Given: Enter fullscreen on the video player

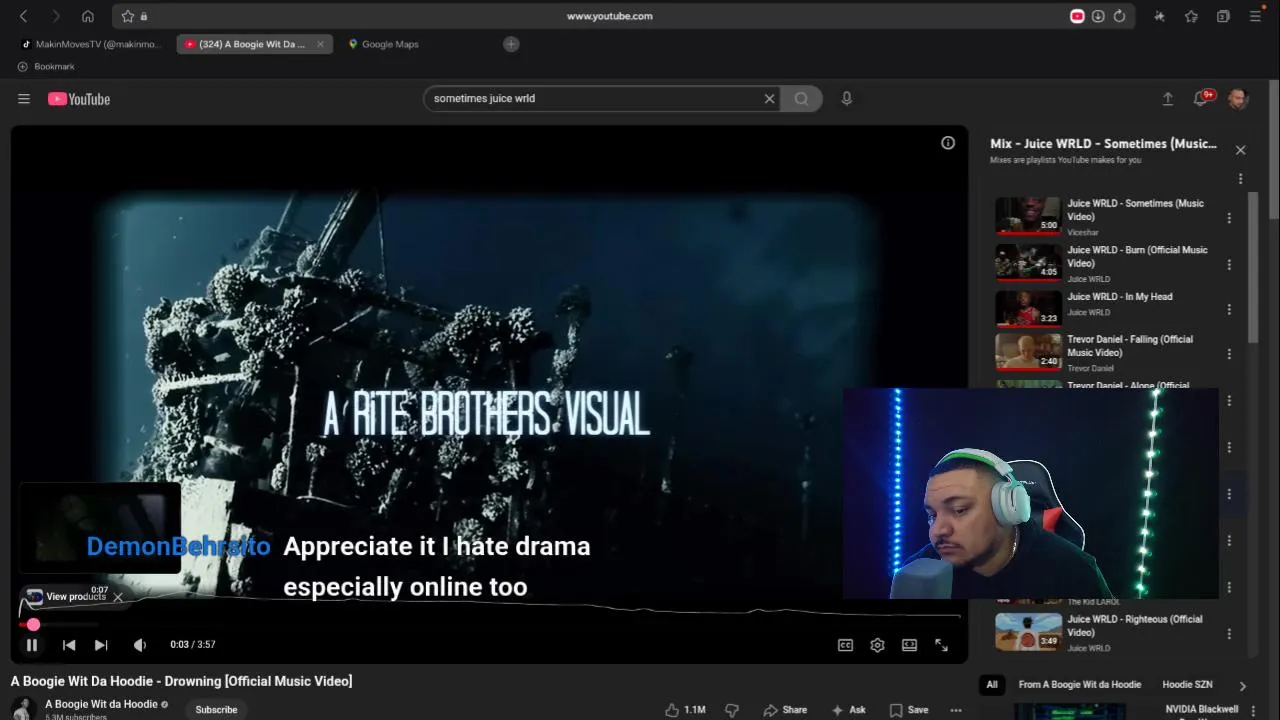Looking at the screenshot, I should 941,645.
